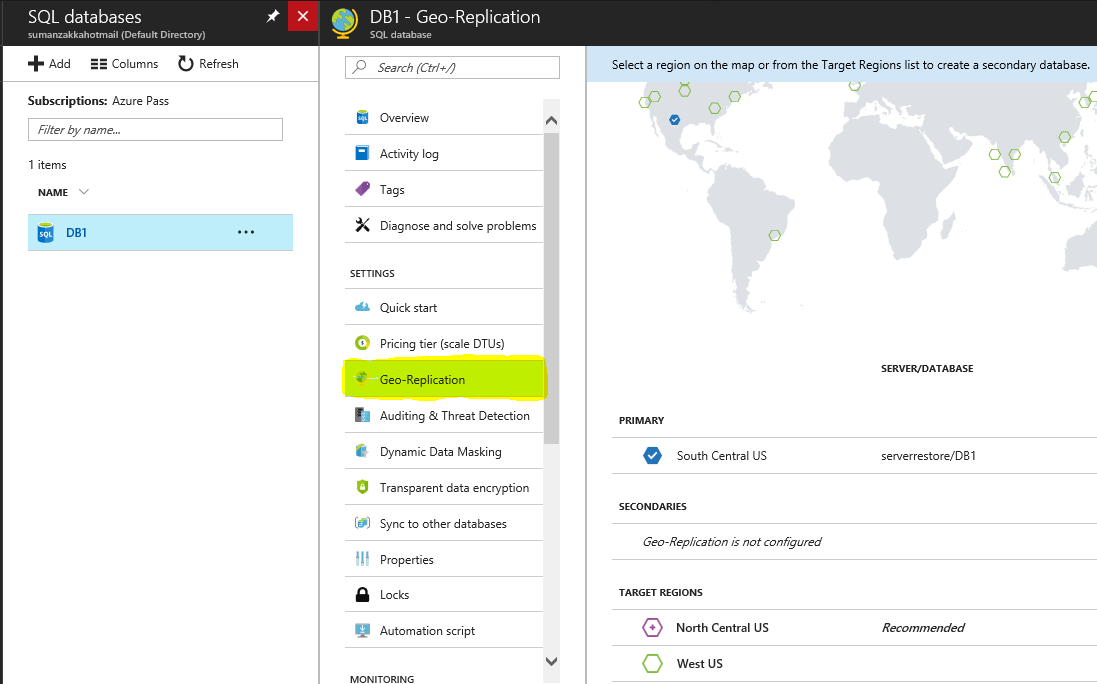This screenshot has height=684, width=1097.
Task: Click the settings menu scrollbar thumb
Action: [551, 288]
